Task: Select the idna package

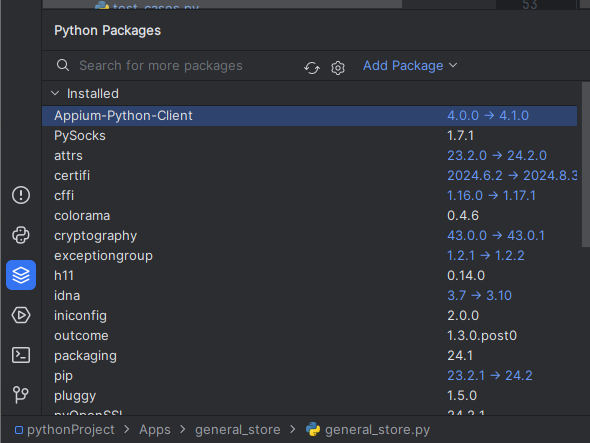Action: pos(67,295)
